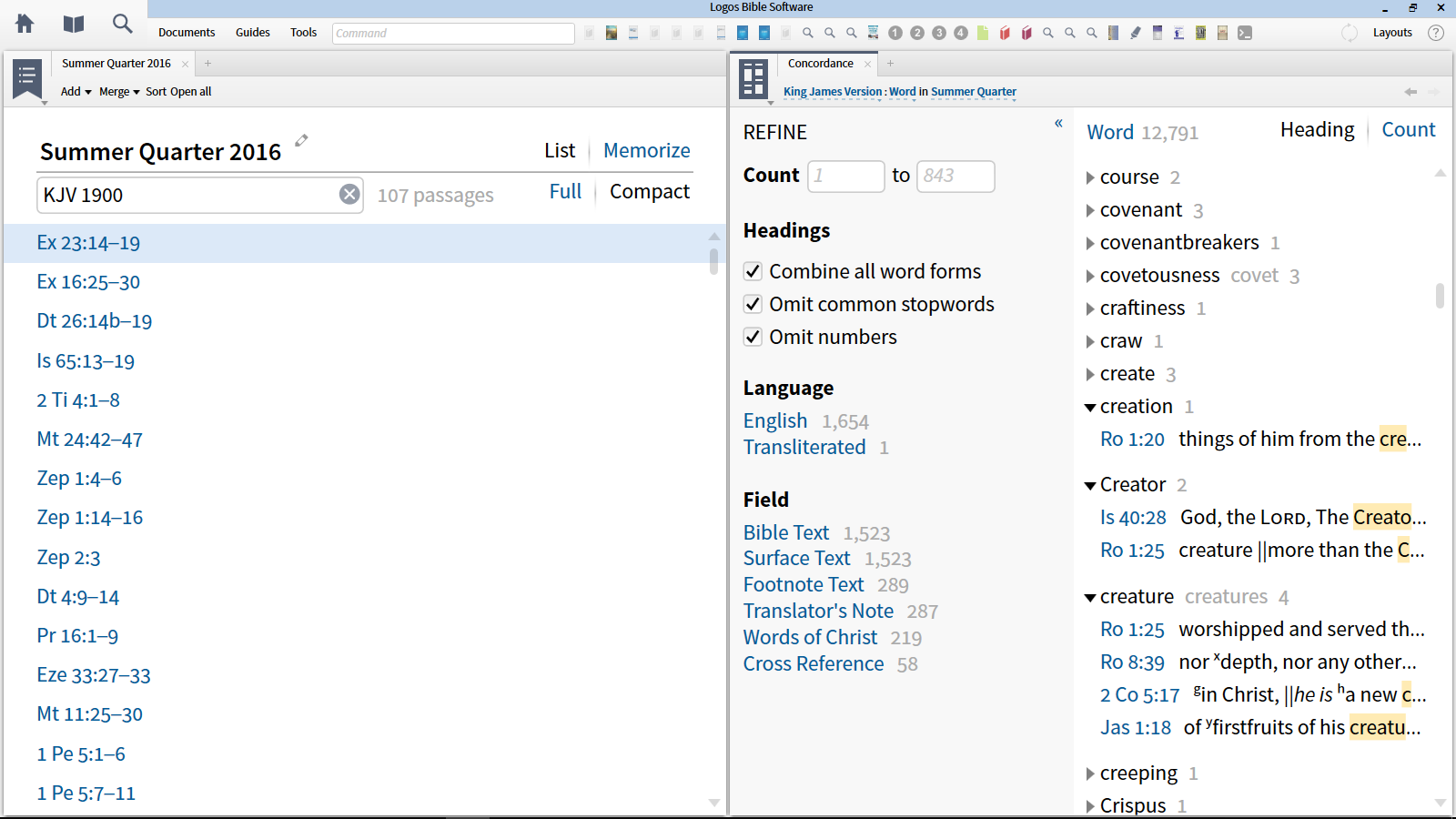Go forward with the Concordance forward arrow
The width and height of the screenshot is (1456, 819).
click(x=1434, y=92)
